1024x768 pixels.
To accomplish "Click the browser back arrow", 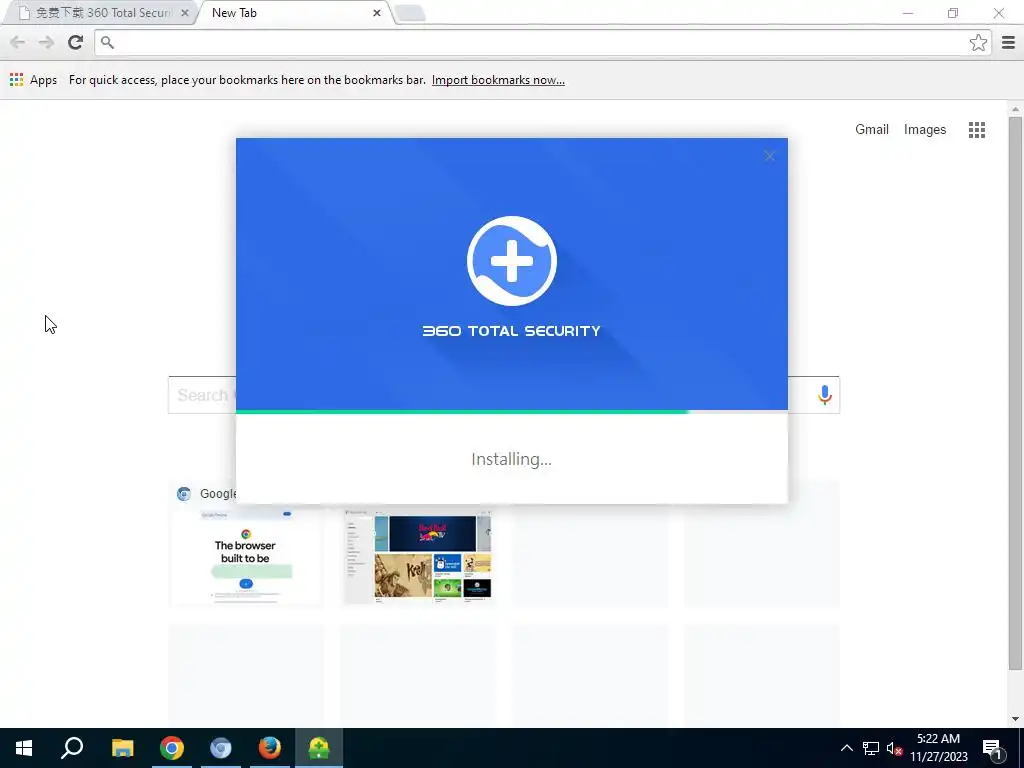I will tap(18, 42).
